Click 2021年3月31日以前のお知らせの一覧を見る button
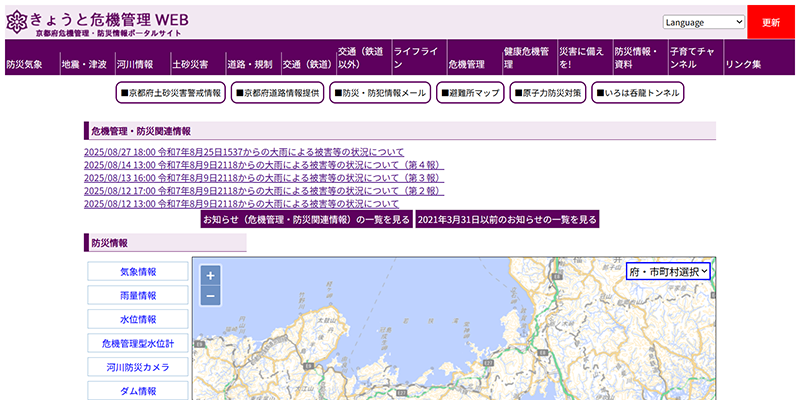The height and width of the screenshot is (400, 800). click(507, 219)
